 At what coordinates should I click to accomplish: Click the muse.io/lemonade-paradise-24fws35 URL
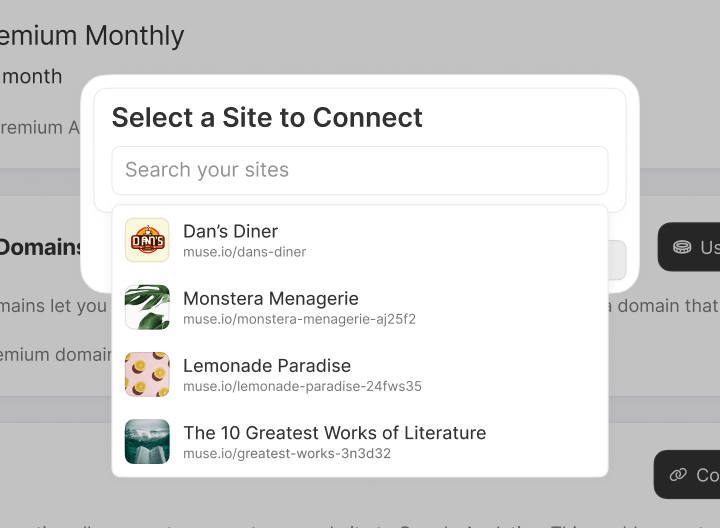(x=302, y=386)
